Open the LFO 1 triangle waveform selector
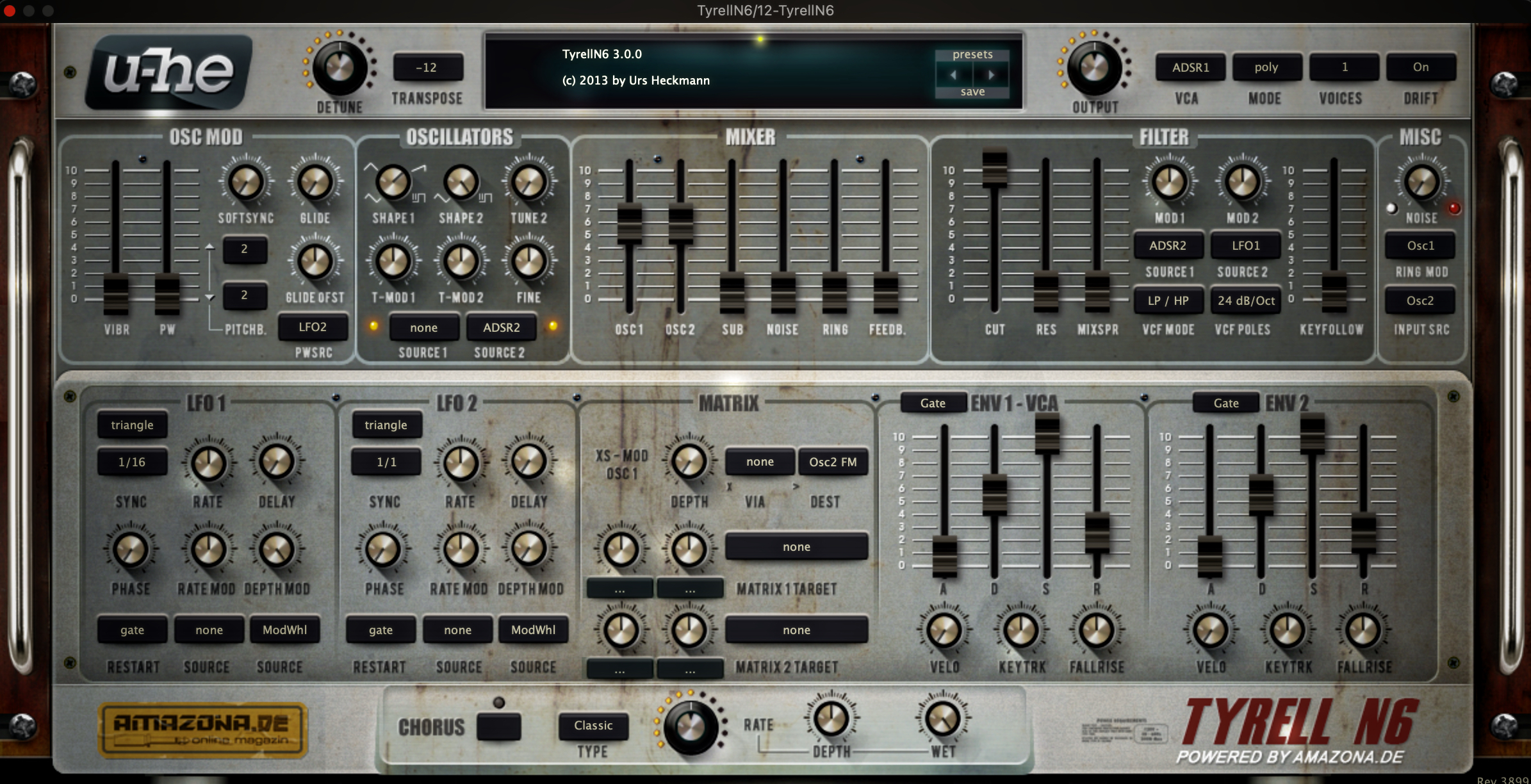This screenshot has width=1531, height=784. (132, 425)
